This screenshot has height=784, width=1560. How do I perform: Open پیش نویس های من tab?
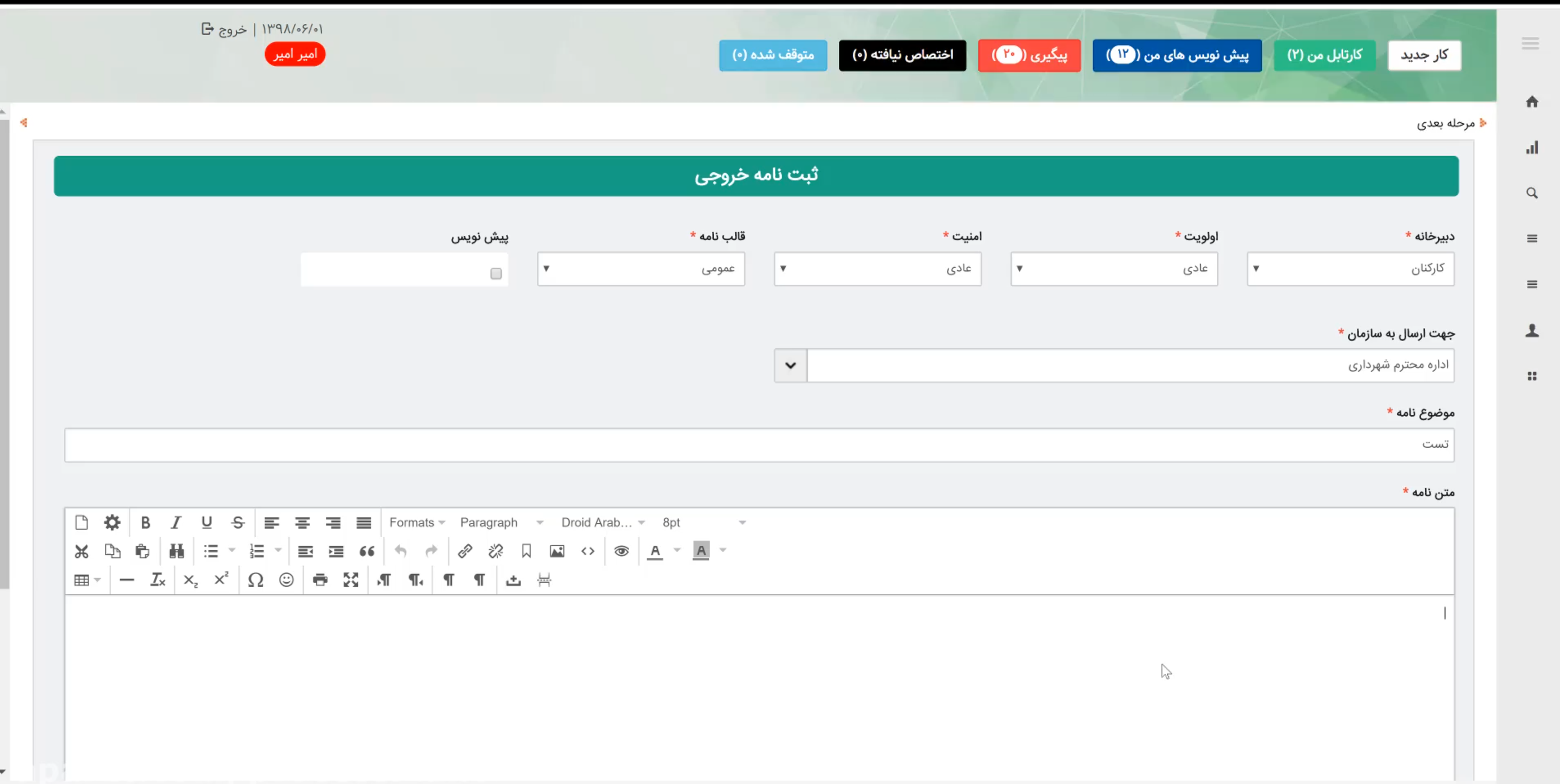1177,55
